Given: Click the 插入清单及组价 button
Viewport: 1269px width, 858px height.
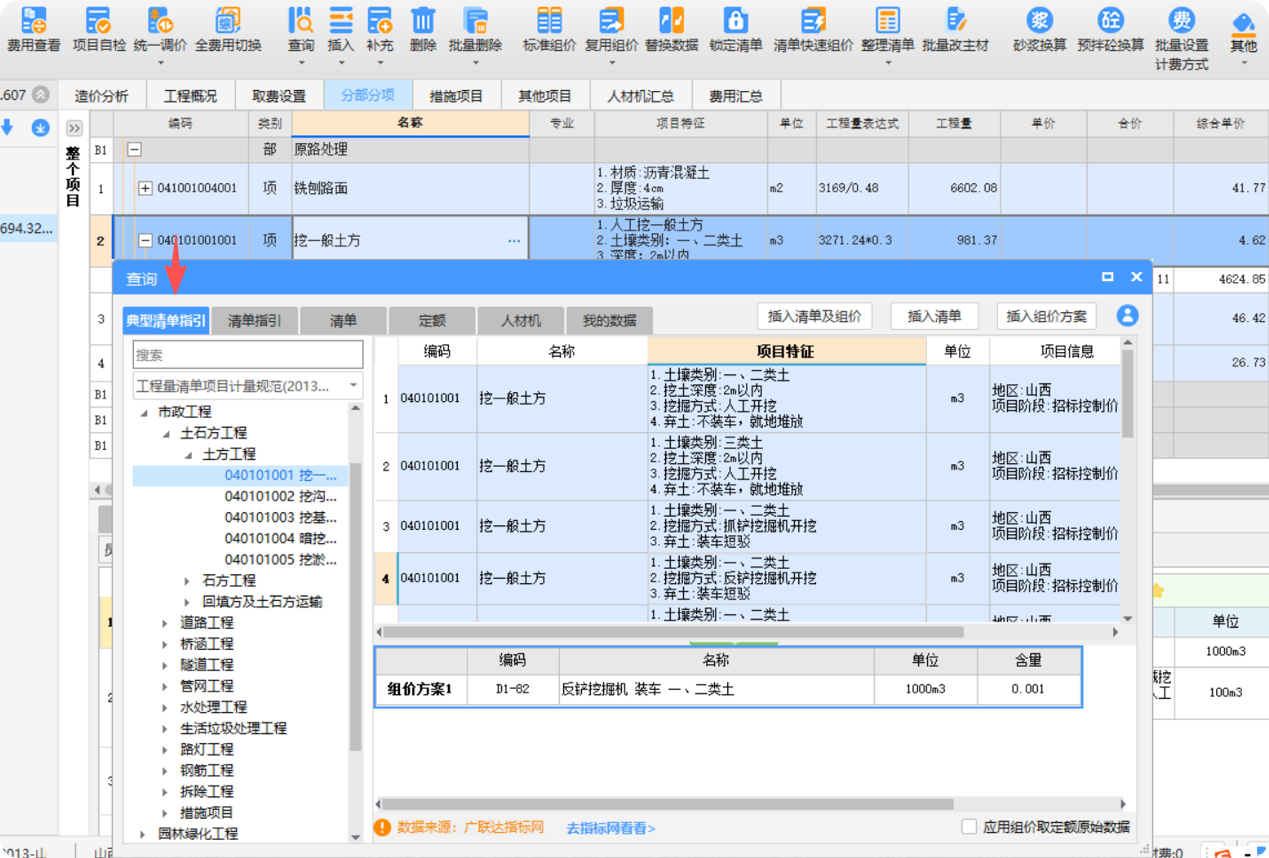Looking at the screenshot, I should click(x=814, y=316).
